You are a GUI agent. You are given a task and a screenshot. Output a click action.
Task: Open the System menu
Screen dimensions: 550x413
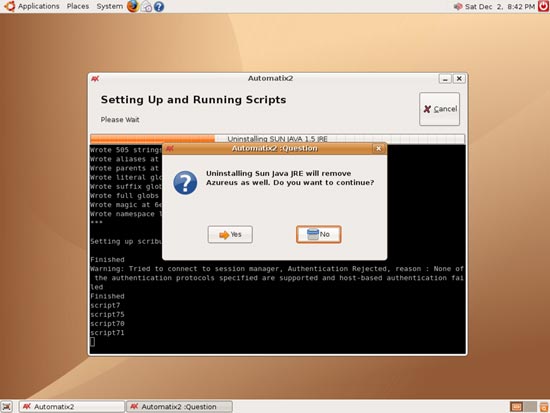(x=109, y=6)
